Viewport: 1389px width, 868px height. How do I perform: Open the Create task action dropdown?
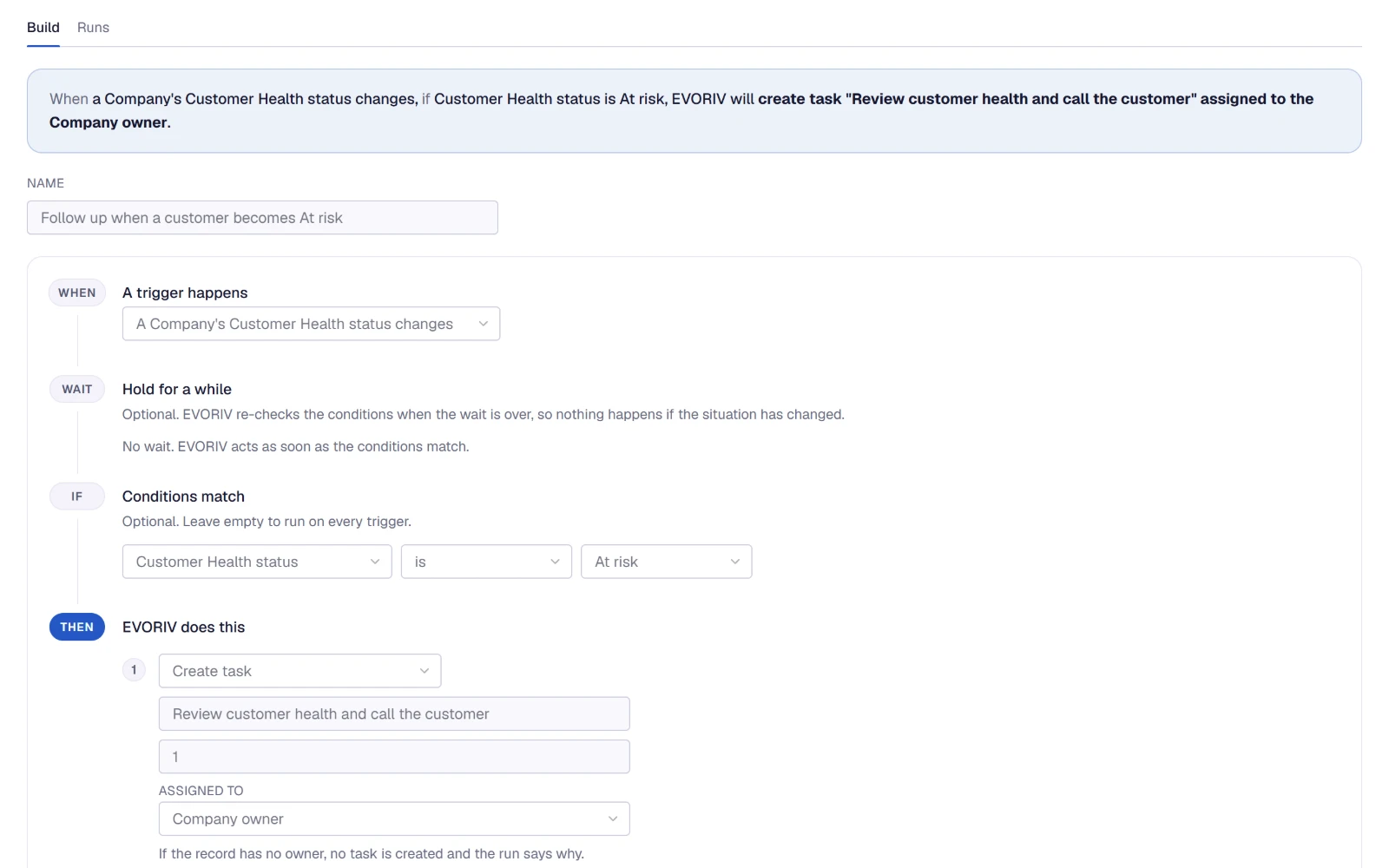tap(300, 671)
